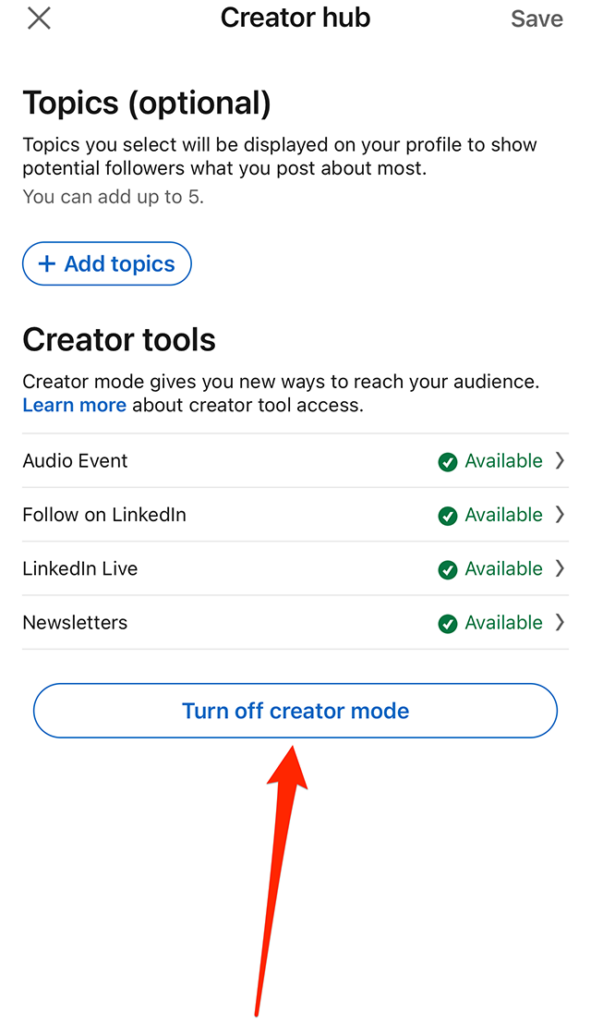Screen dimensions: 591x1024
Task: Expand the LinkedIn Live chevron
Action: [x=560, y=569]
